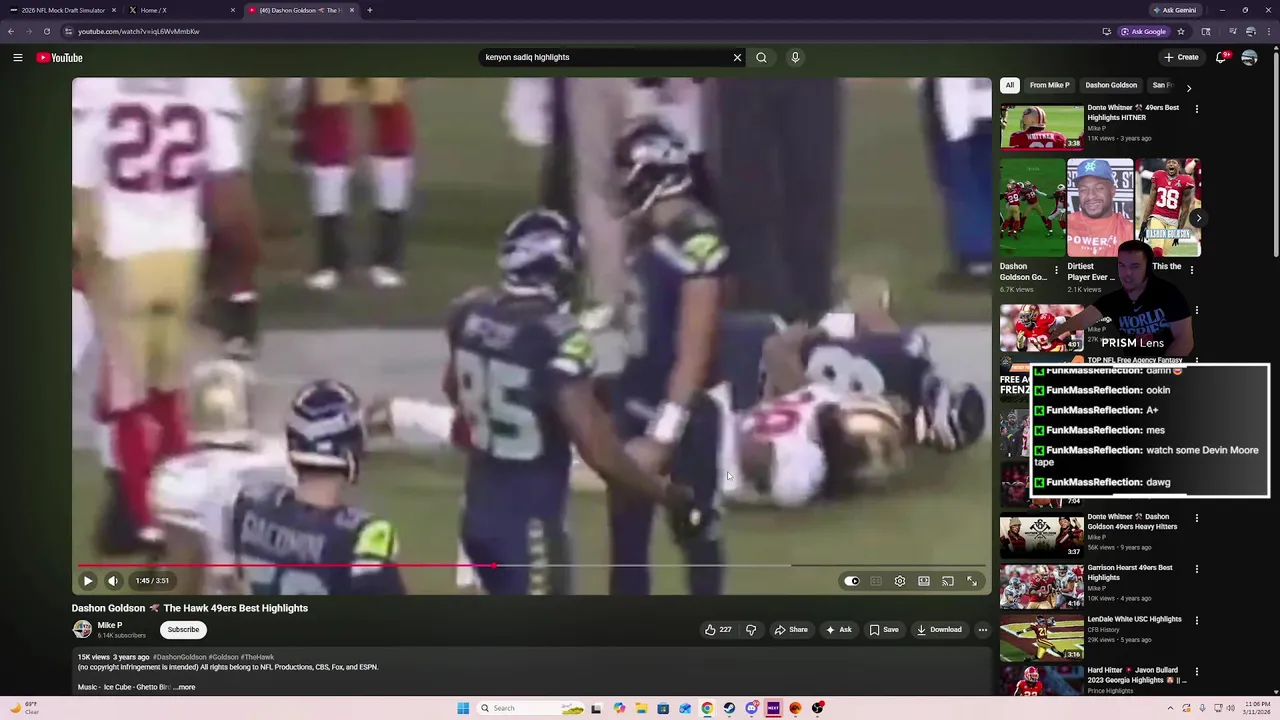The height and width of the screenshot is (720, 1280).
Task: Switch to theater mode
Action: (x=924, y=581)
